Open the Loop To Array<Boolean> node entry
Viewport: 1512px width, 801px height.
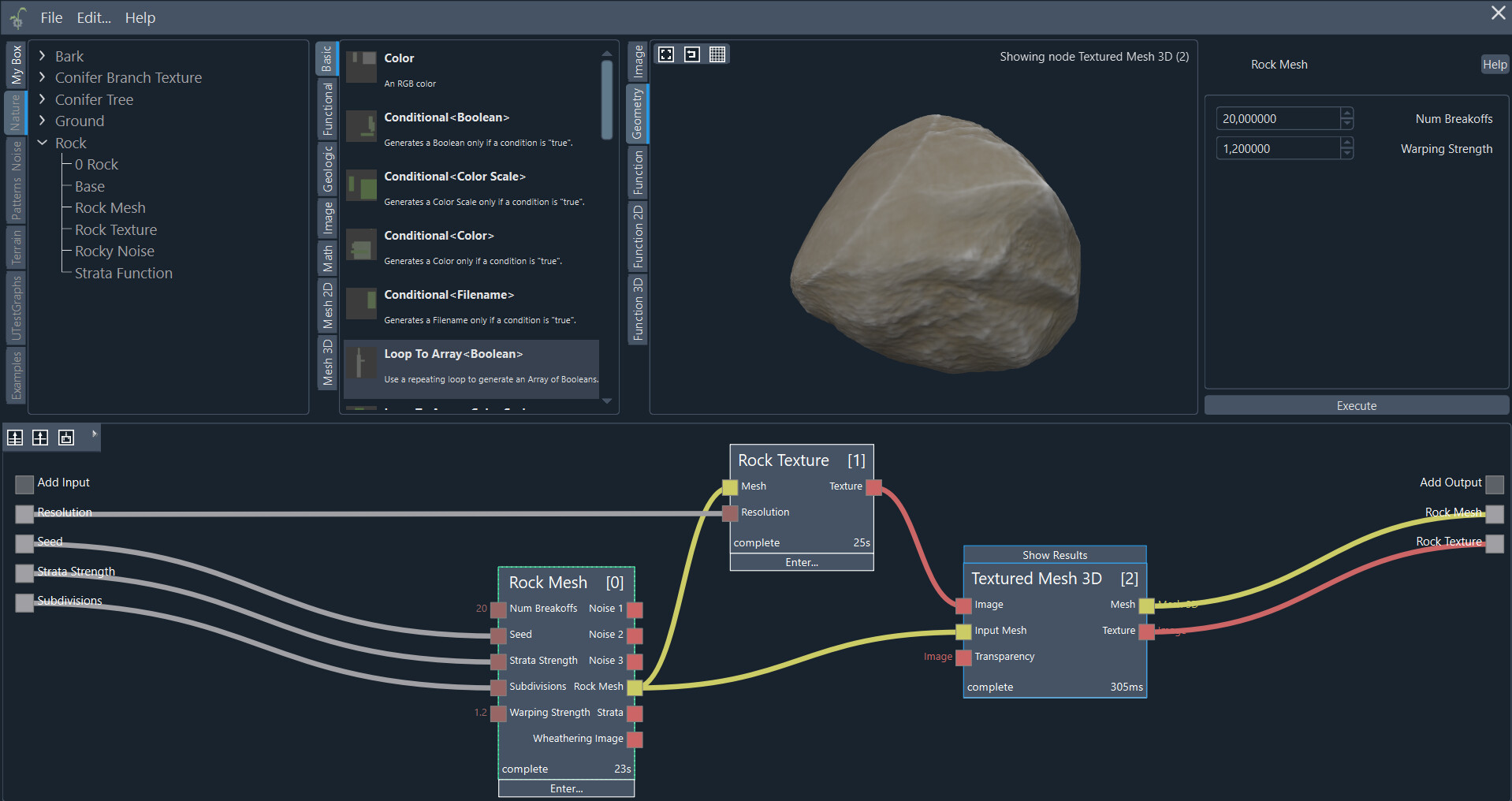[x=452, y=354]
